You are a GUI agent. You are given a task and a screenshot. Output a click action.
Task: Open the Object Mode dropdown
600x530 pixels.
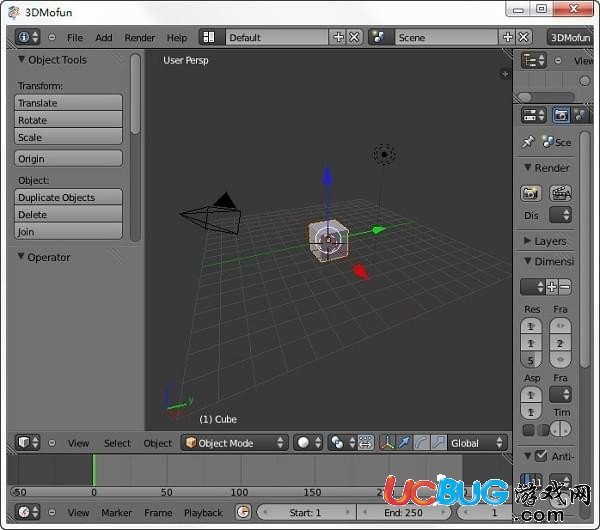[x=234, y=443]
